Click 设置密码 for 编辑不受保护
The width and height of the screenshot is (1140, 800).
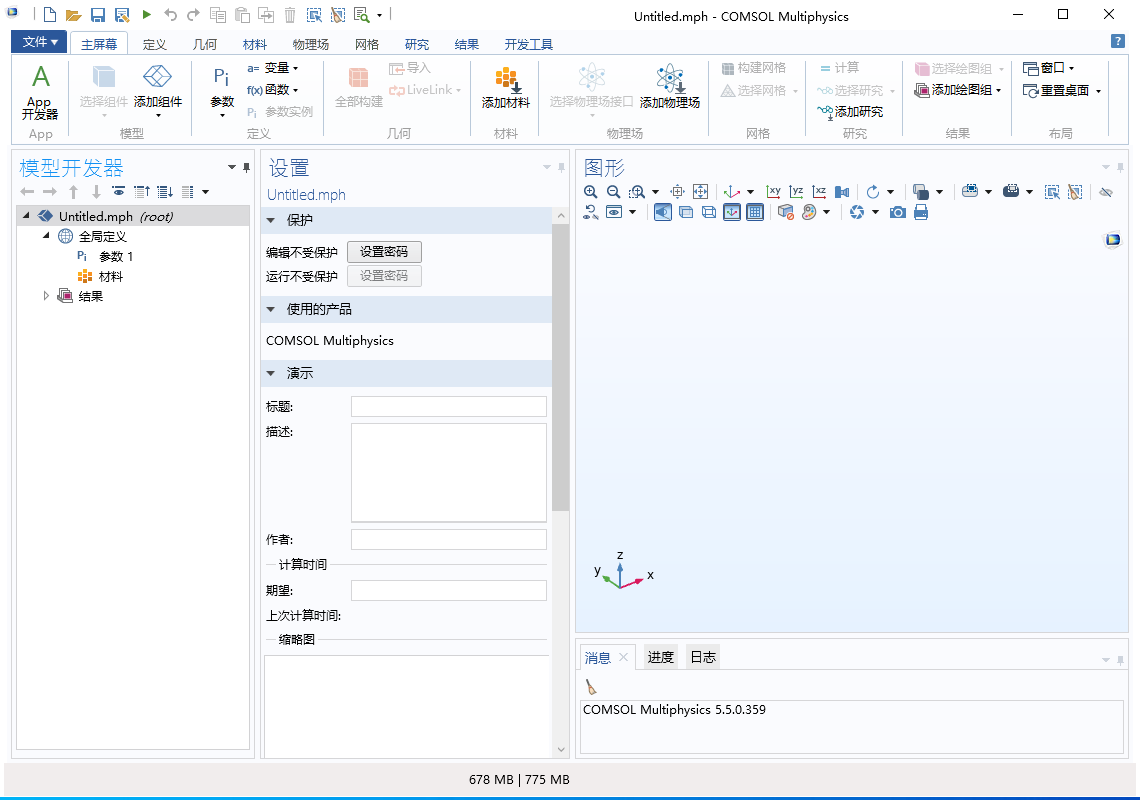[x=384, y=252]
